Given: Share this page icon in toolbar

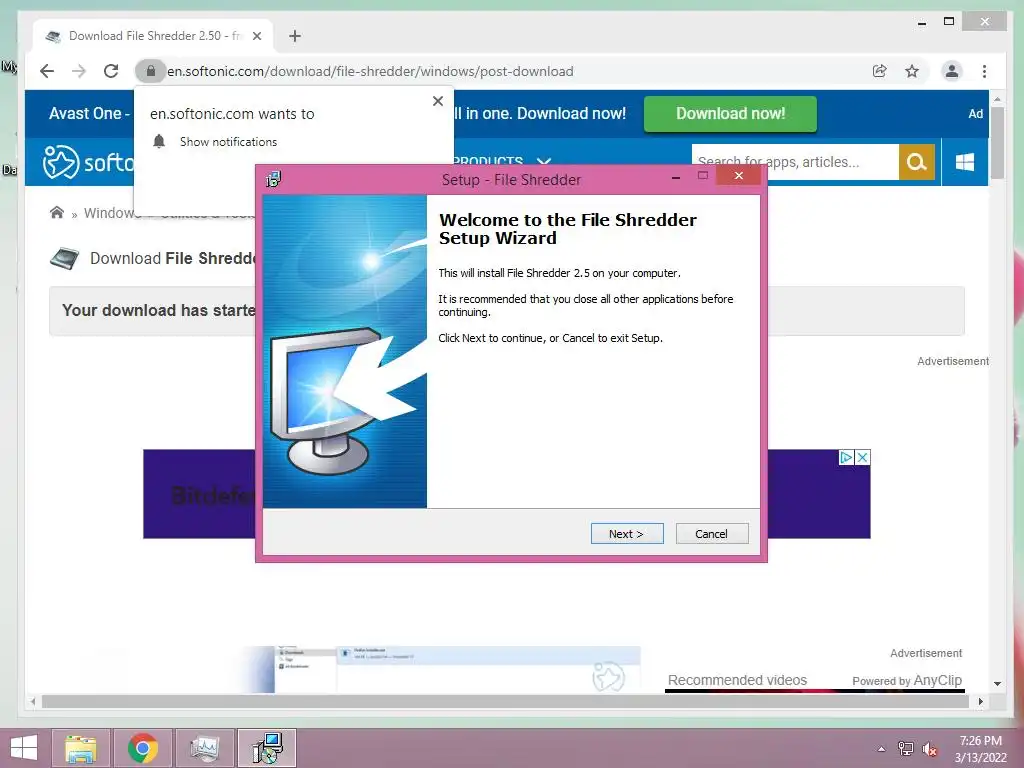Looking at the screenshot, I should tap(880, 71).
